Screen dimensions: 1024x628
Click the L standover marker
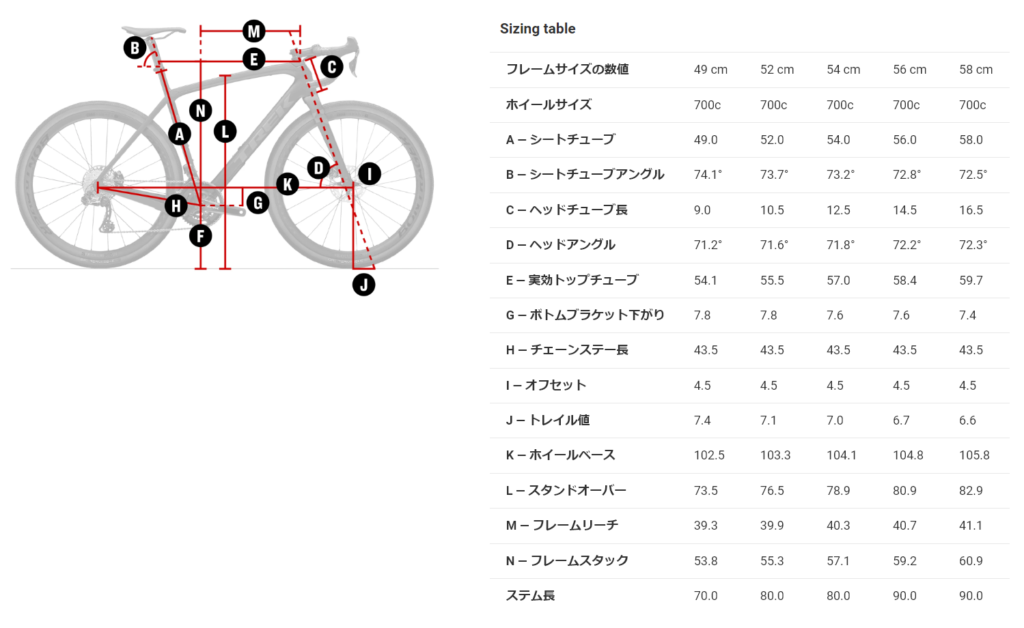point(225,130)
